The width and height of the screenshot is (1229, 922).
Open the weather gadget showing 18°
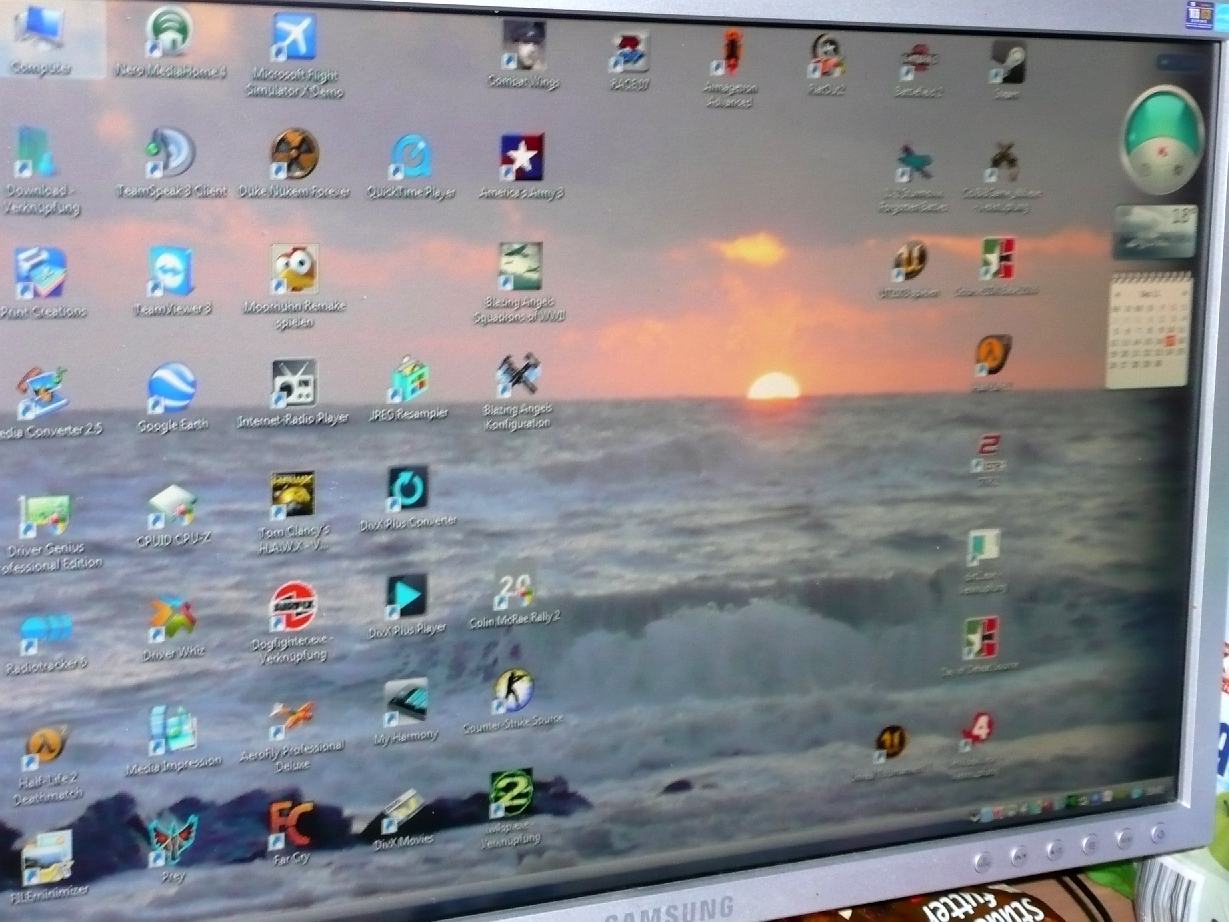(x=1155, y=231)
